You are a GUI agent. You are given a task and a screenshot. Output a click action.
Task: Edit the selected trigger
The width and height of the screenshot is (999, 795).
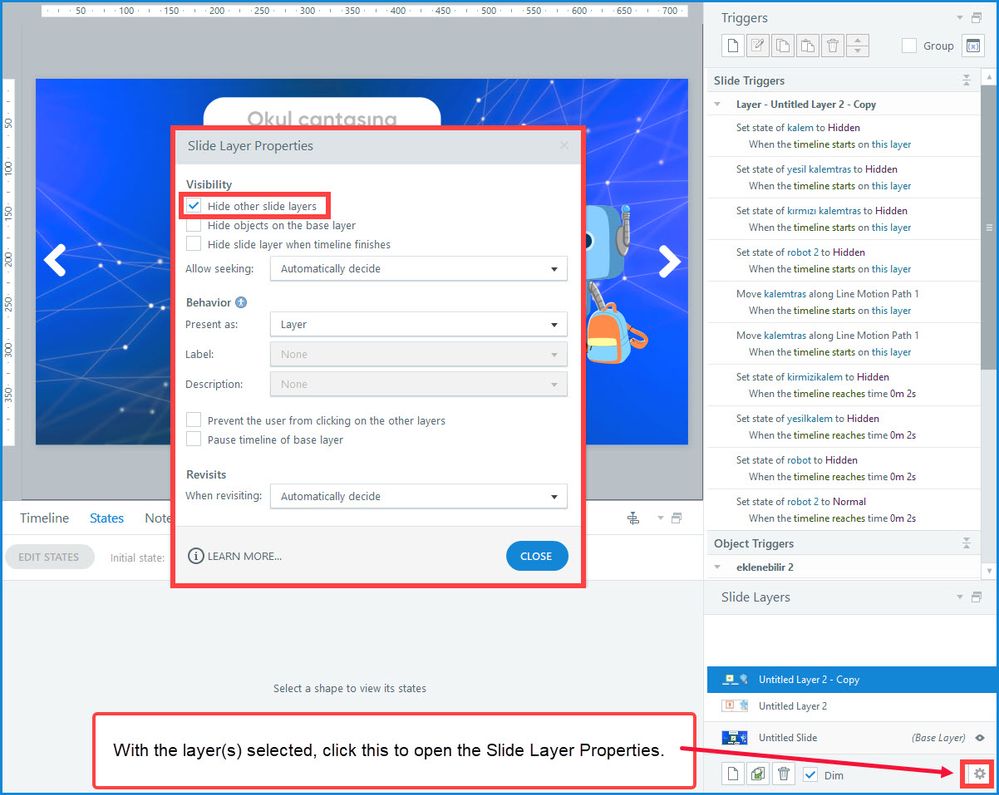tap(758, 46)
